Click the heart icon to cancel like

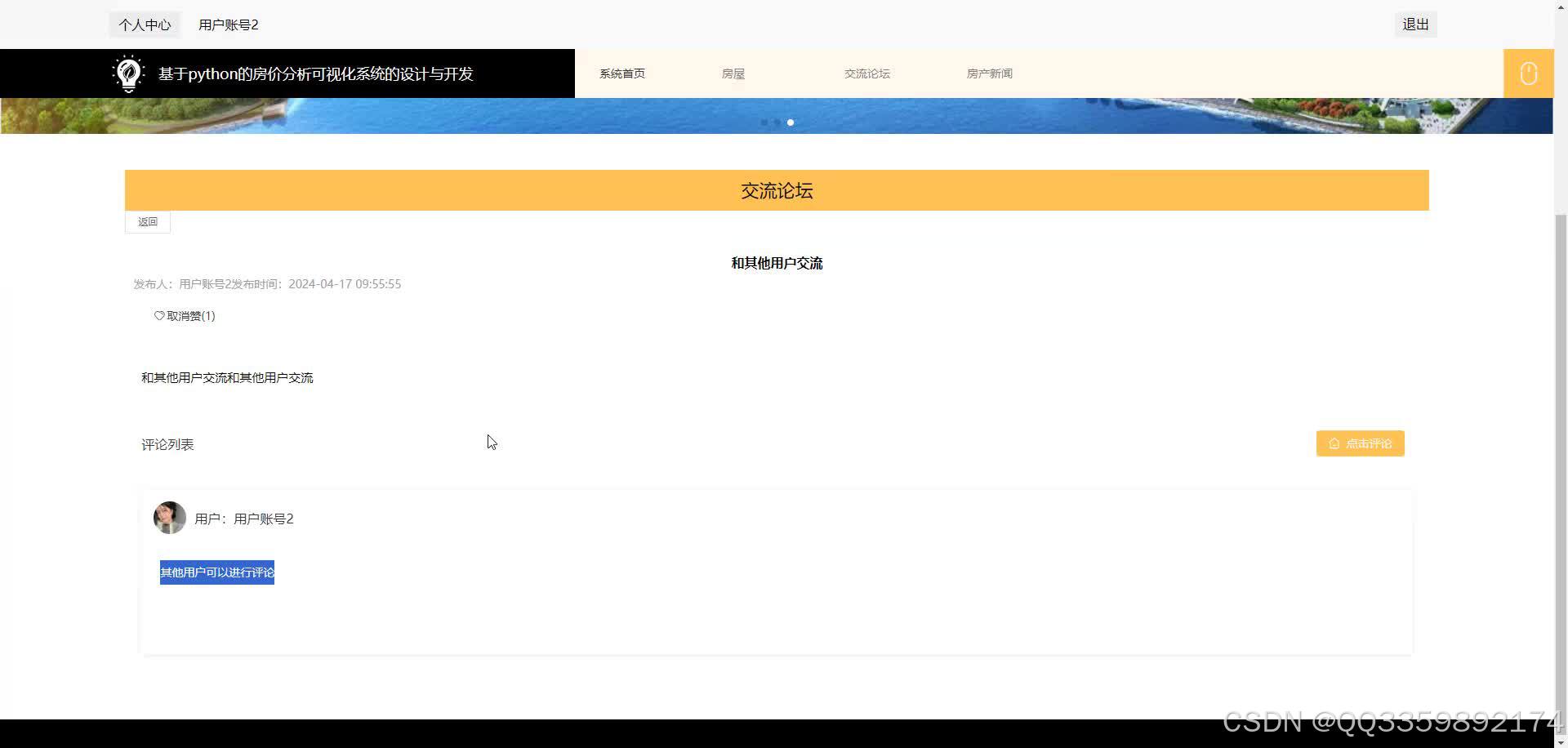(159, 316)
